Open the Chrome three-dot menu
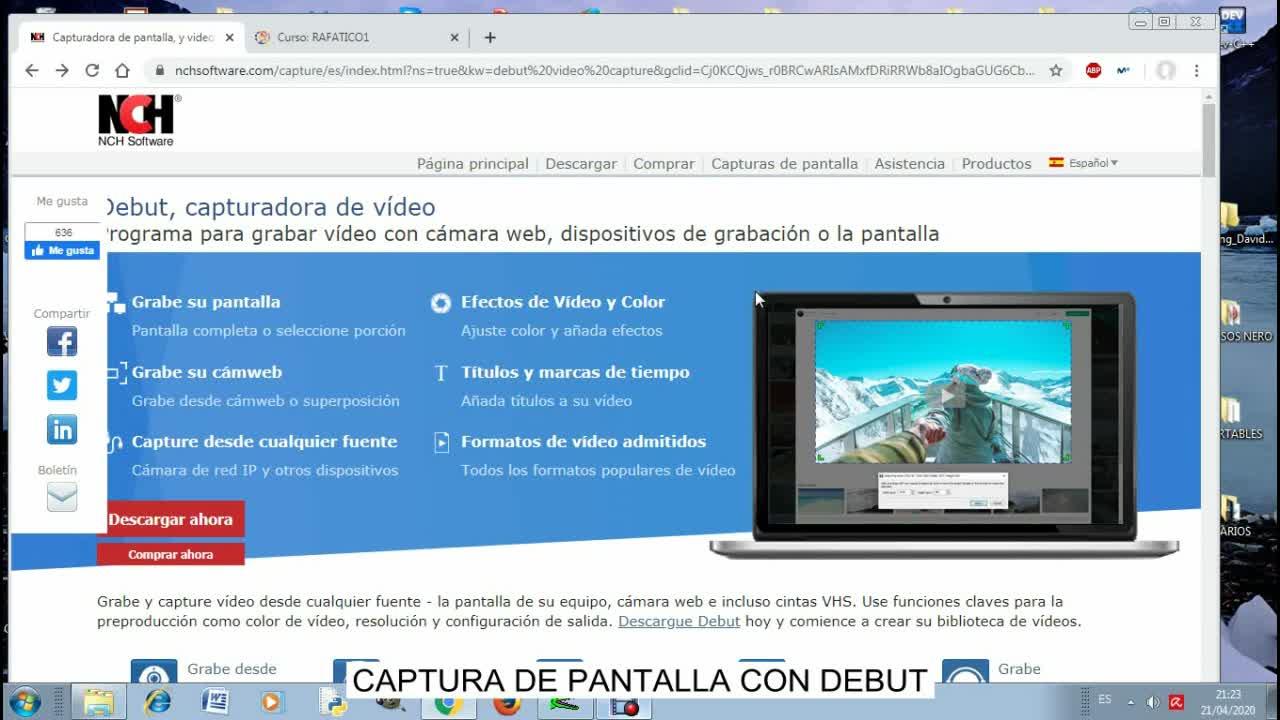The width and height of the screenshot is (1280, 720). [1196, 70]
